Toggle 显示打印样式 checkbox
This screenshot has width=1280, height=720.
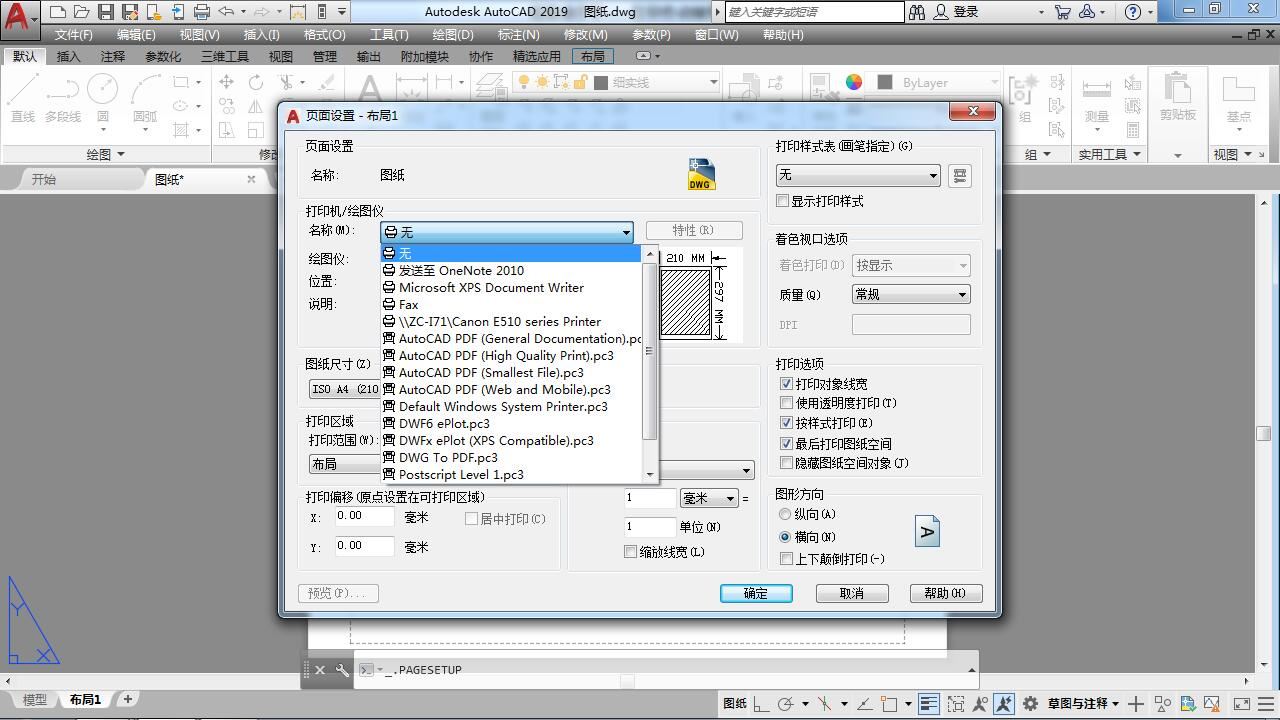(x=784, y=201)
